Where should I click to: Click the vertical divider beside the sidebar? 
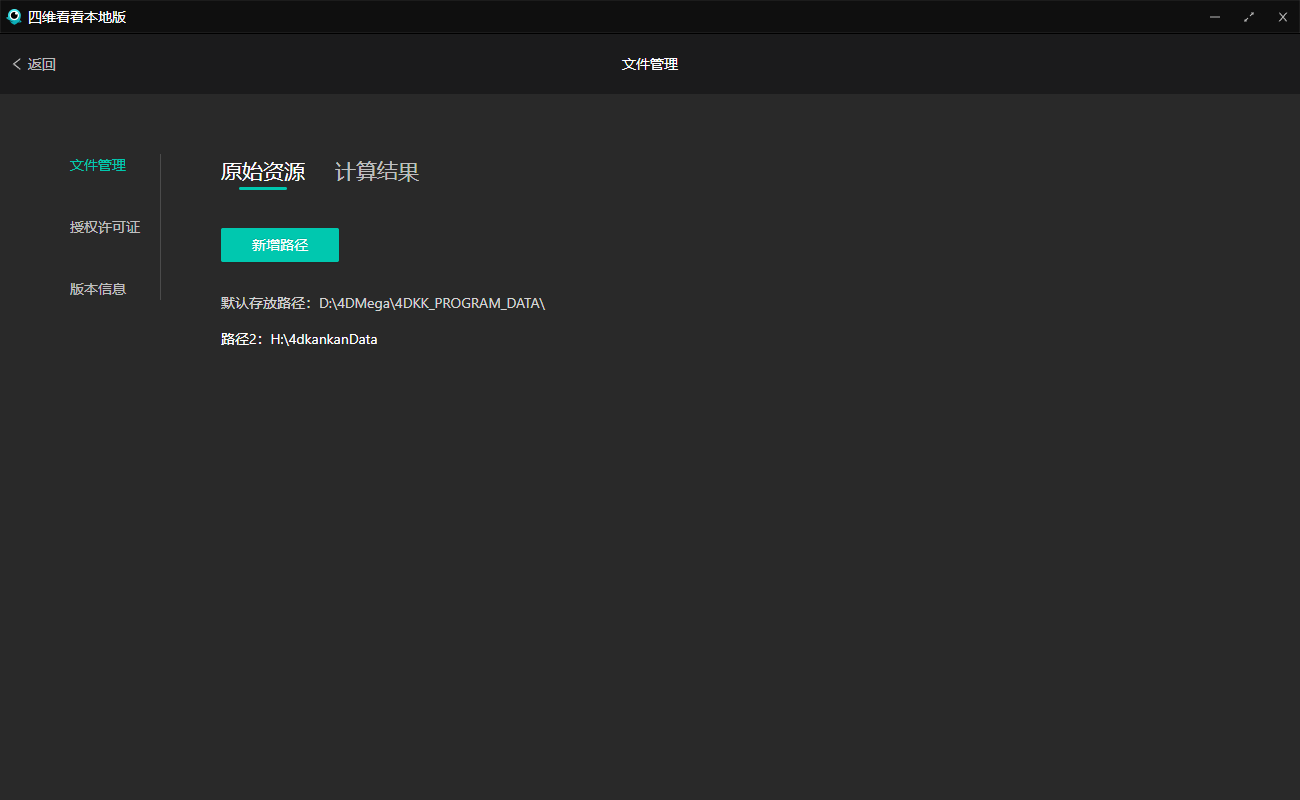[x=160, y=227]
